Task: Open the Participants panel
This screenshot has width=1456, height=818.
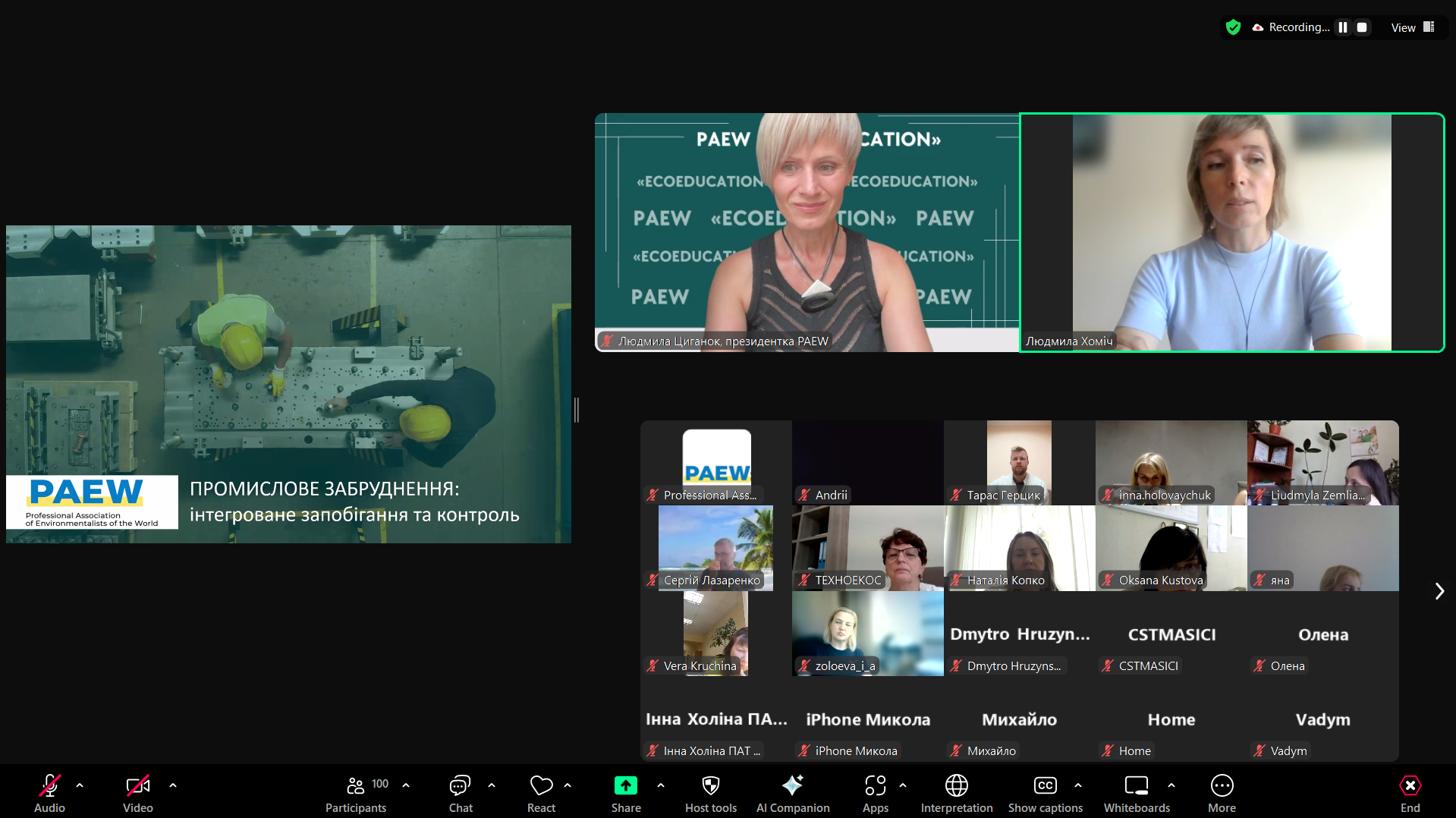Action: [355, 793]
